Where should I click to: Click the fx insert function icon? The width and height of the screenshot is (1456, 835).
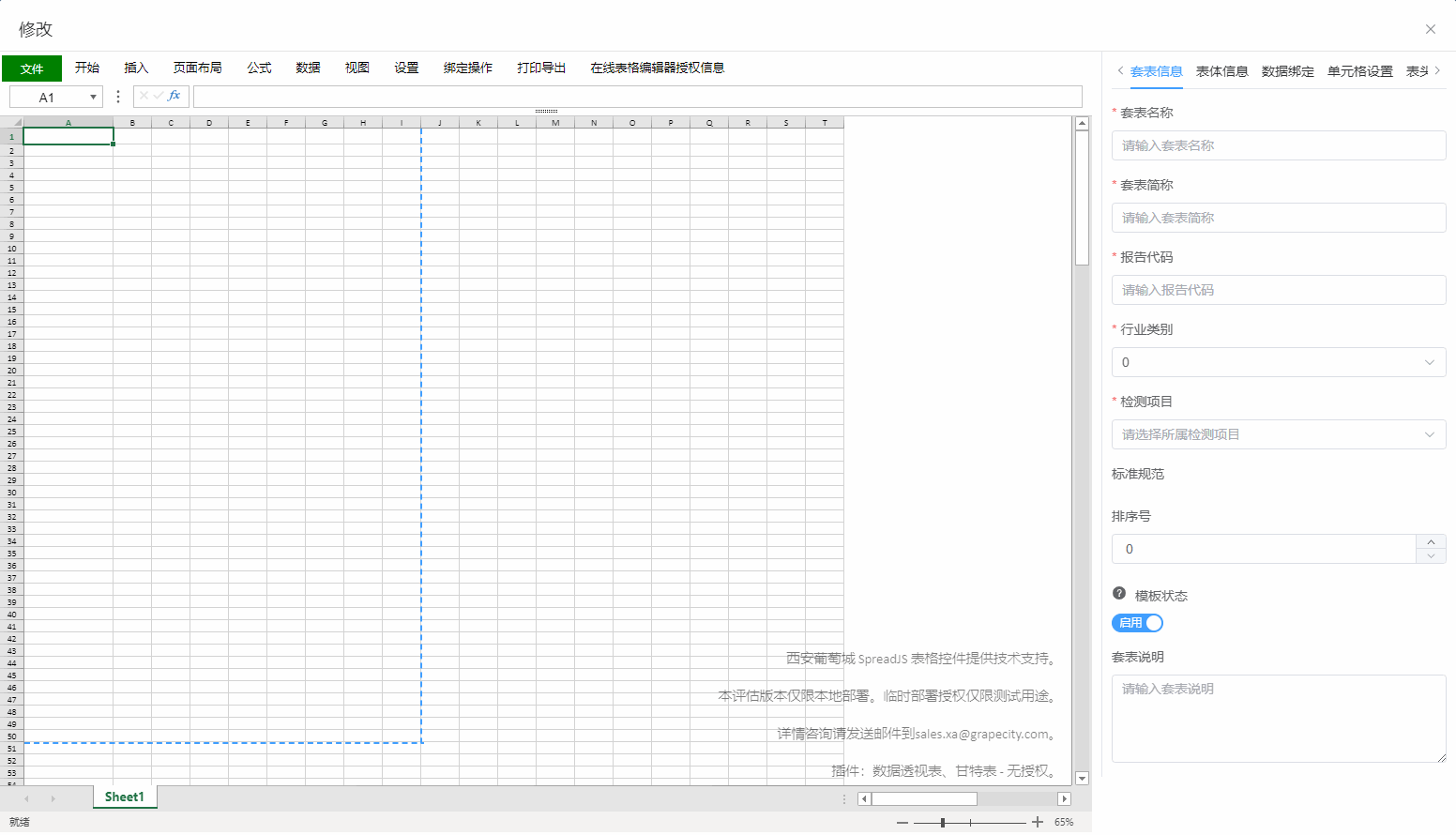point(174,96)
